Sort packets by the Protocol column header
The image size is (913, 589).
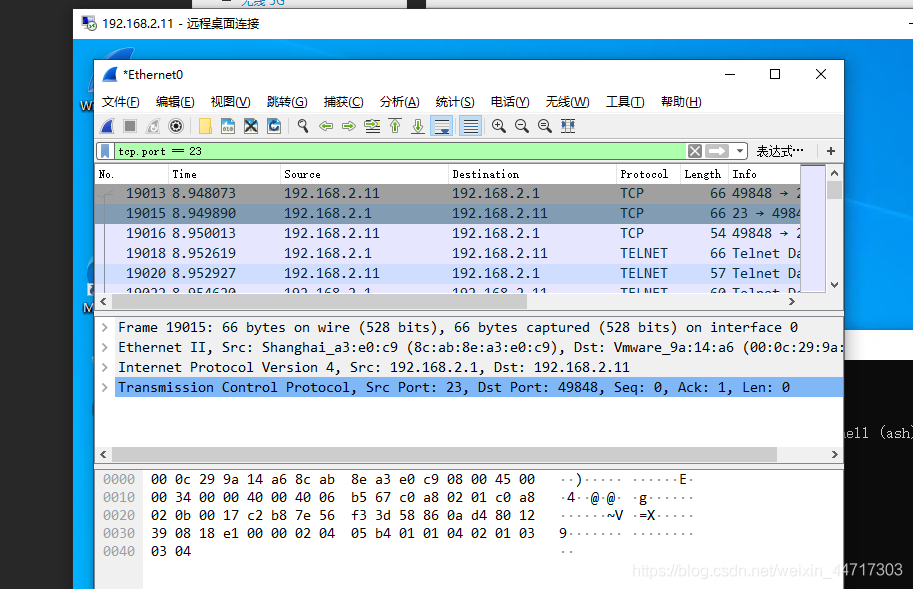[x=648, y=174]
